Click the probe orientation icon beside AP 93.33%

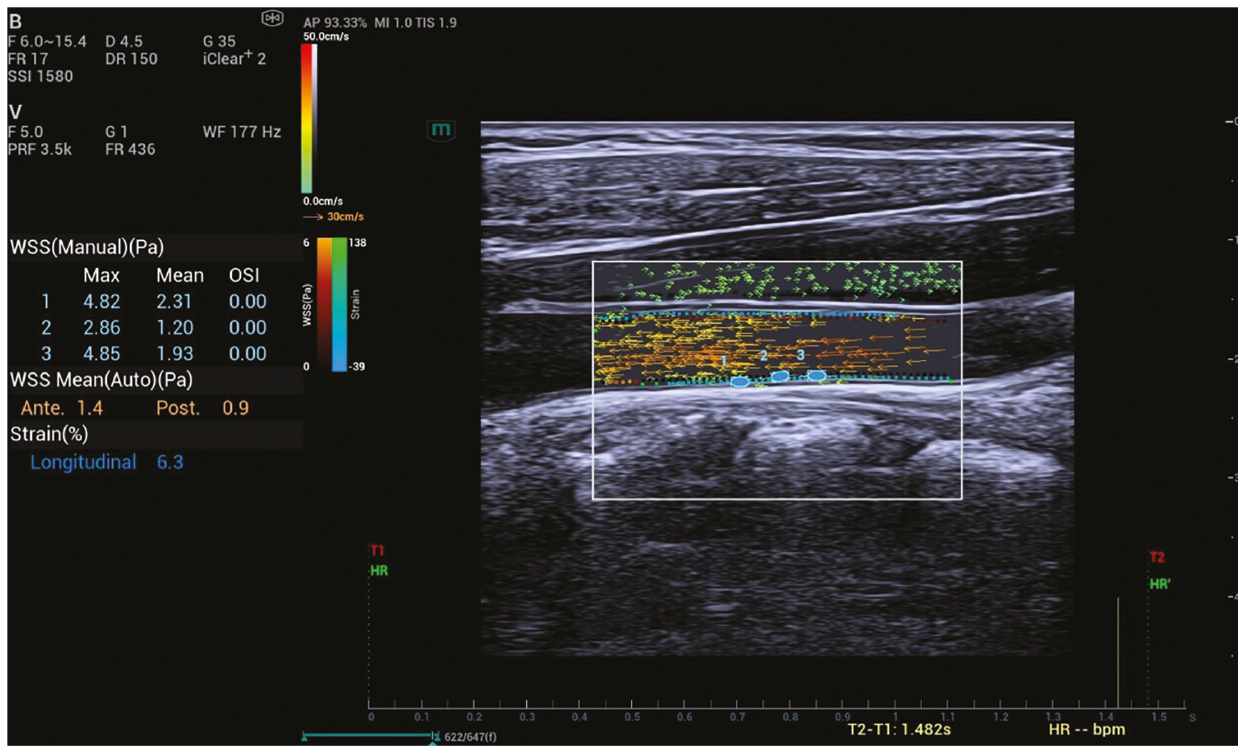270,18
